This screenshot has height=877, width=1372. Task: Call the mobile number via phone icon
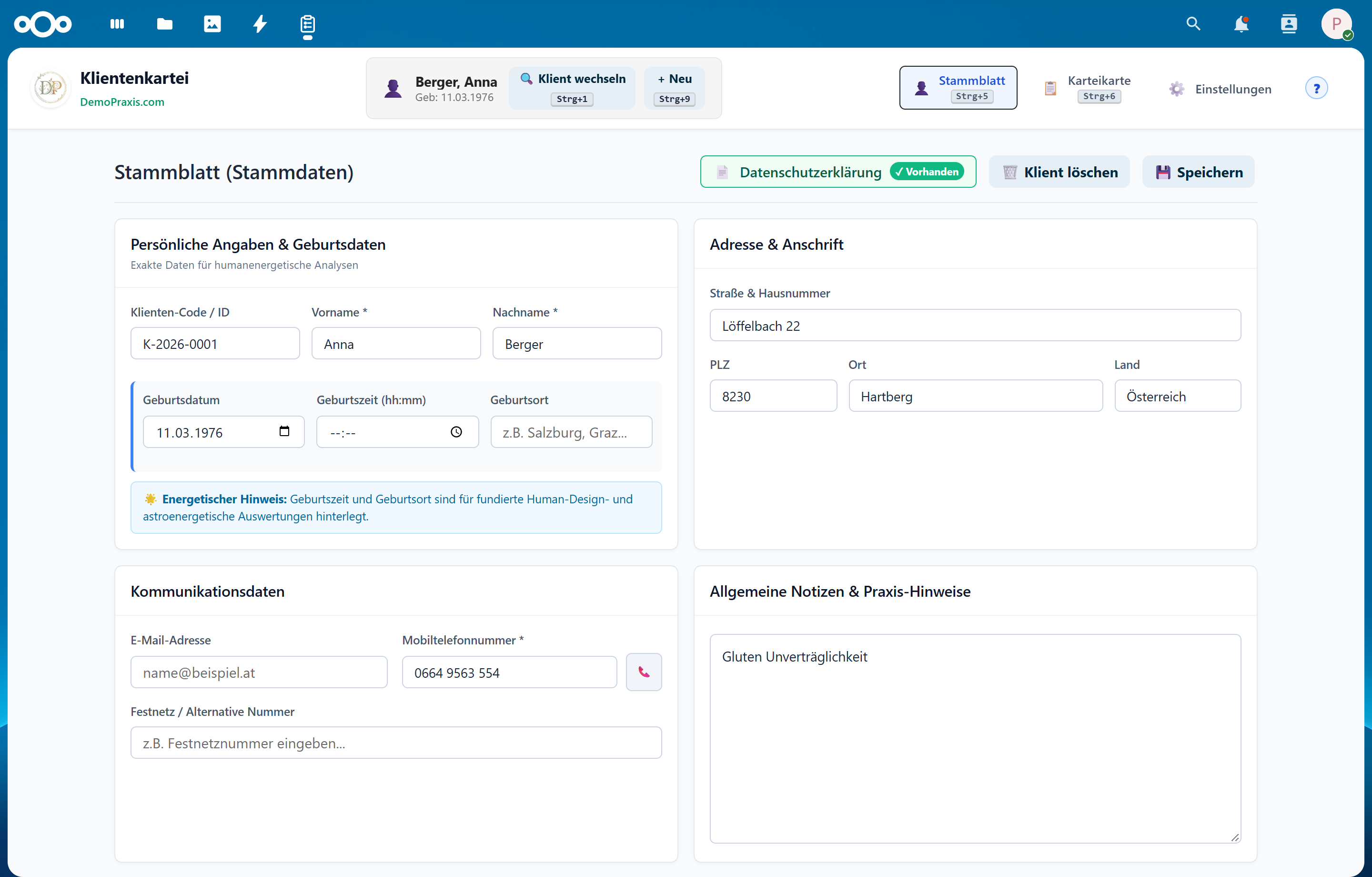click(x=644, y=672)
